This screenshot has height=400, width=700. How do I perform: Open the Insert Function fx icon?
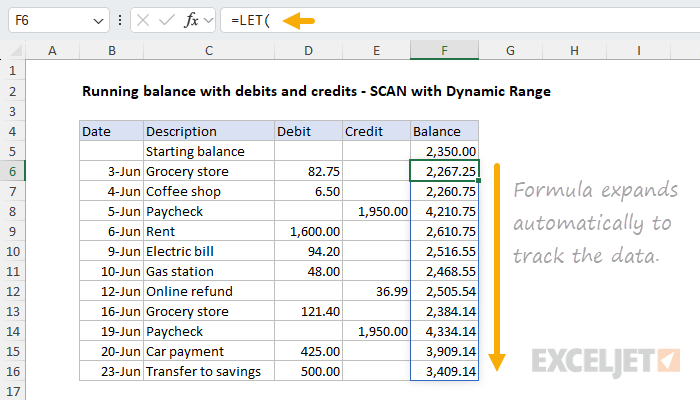tap(191, 20)
